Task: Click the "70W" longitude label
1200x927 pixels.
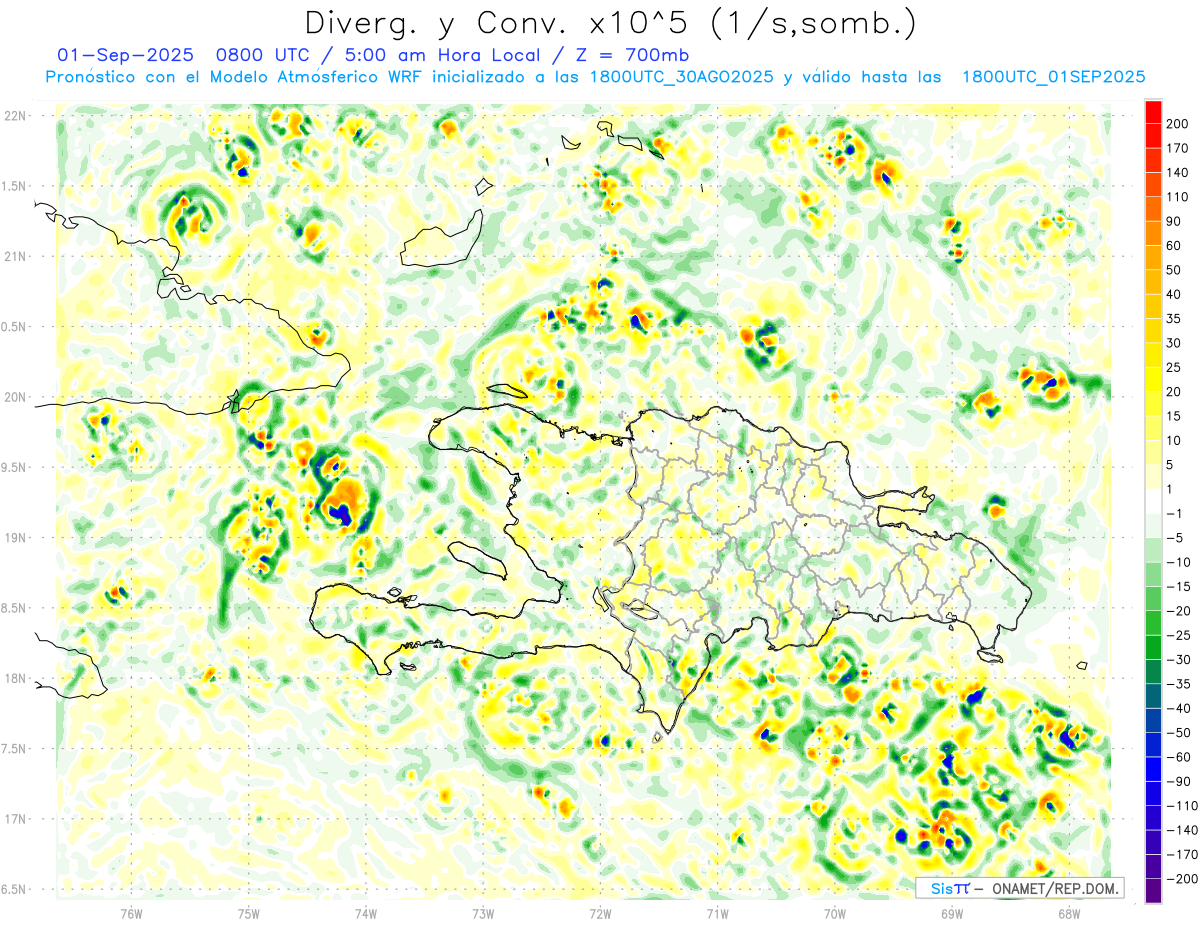Action: (x=835, y=913)
